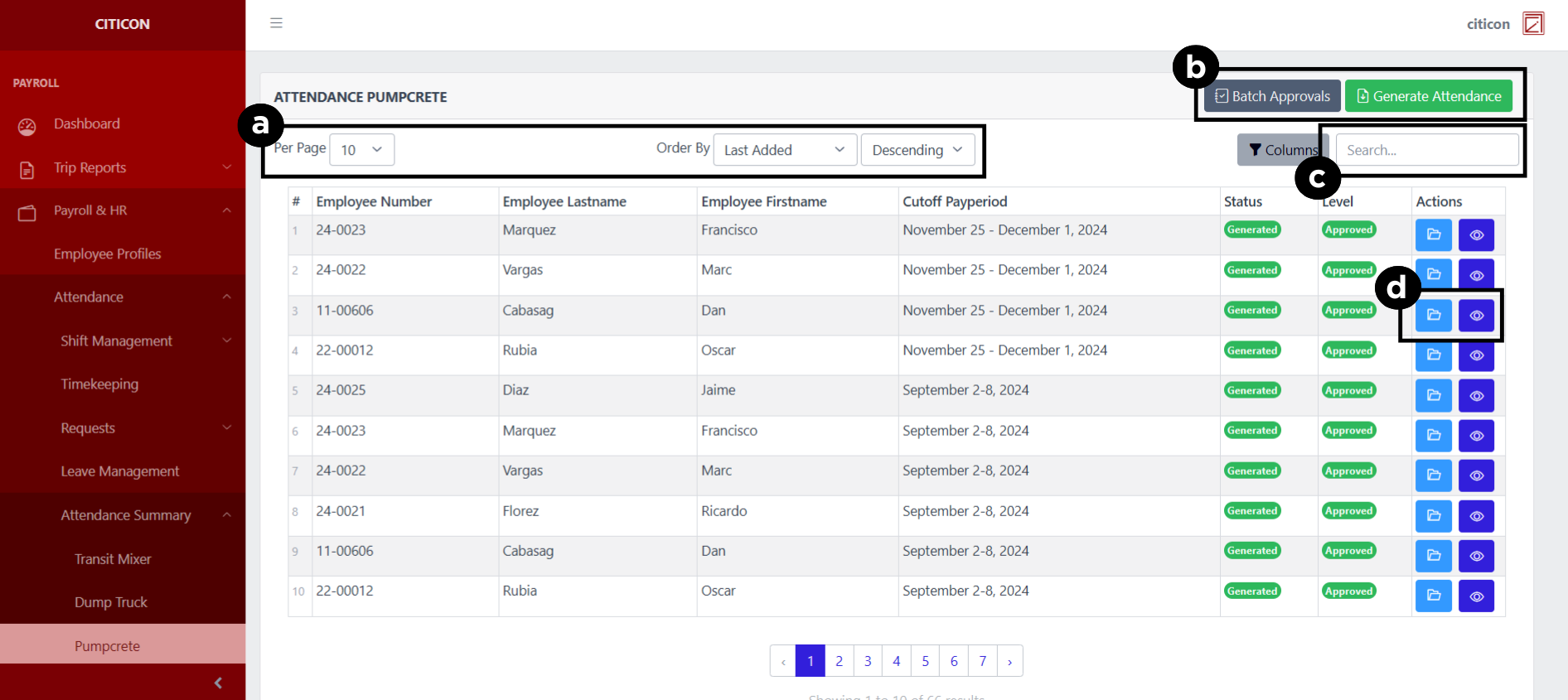1568x700 pixels.
Task: Select Dump Truck in sidebar menu
Action: [x=111, y=602]
